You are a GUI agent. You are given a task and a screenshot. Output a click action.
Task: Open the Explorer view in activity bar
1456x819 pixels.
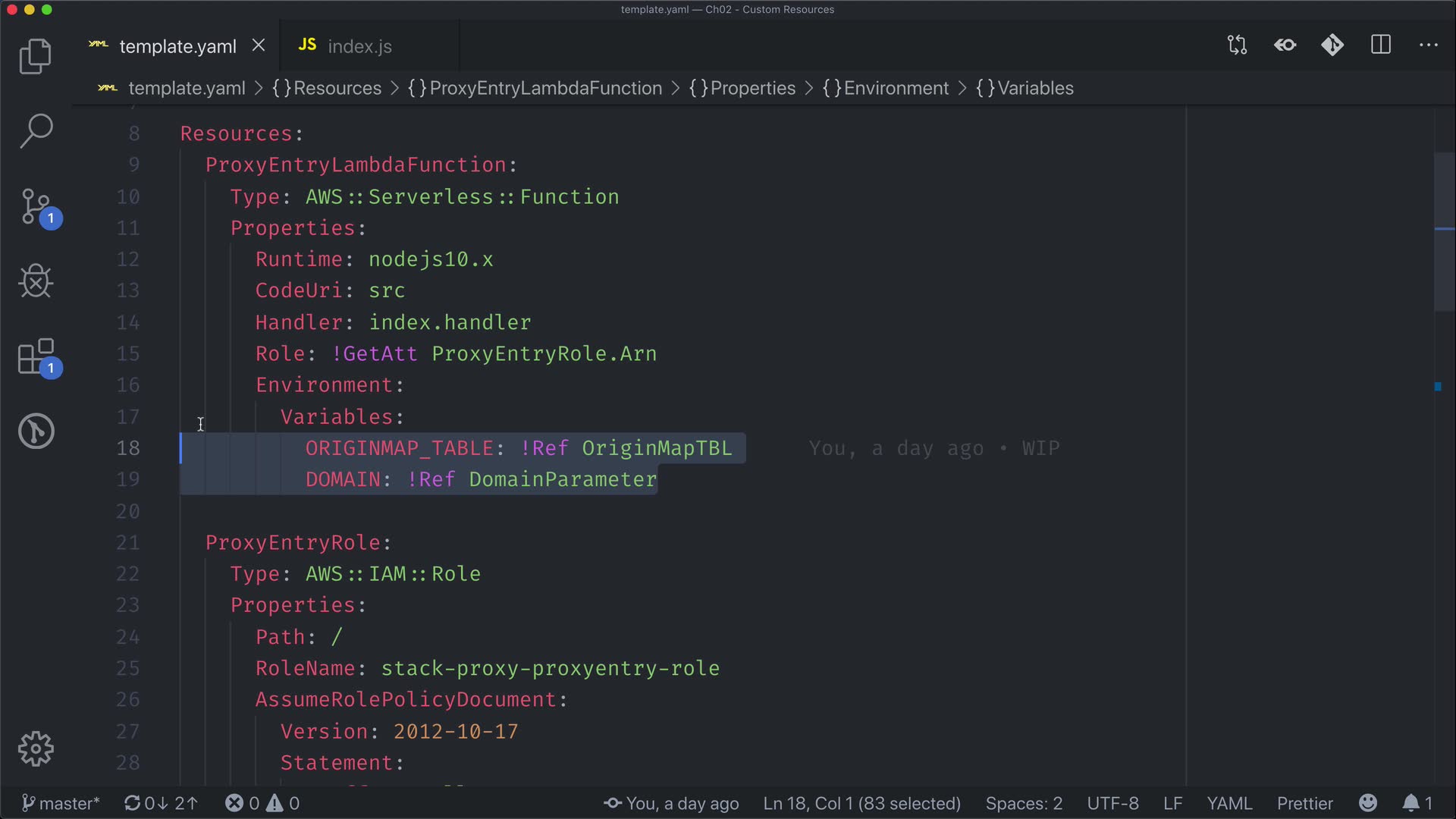pyautogui.click(x=35, y=56)
